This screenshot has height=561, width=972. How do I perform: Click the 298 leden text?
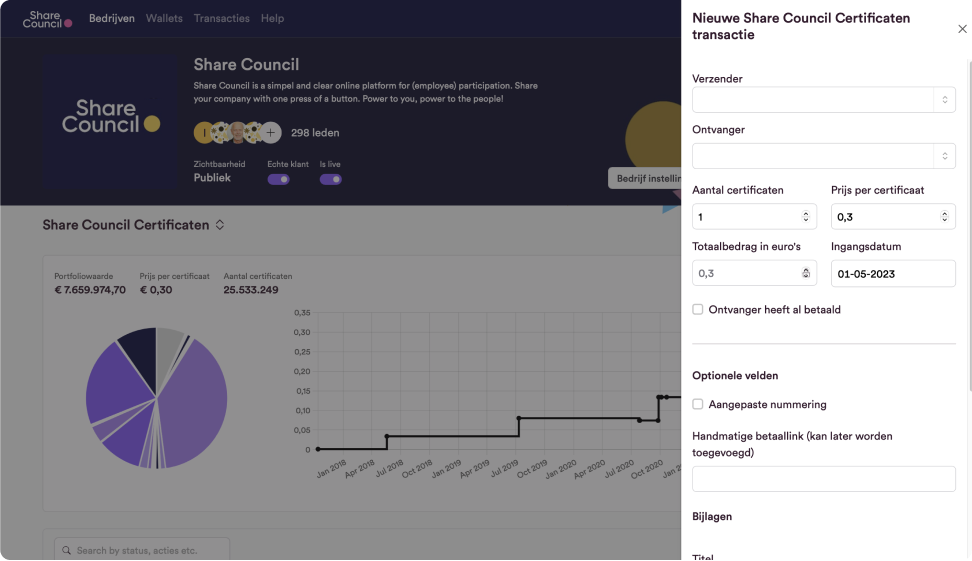click(315, 133)
